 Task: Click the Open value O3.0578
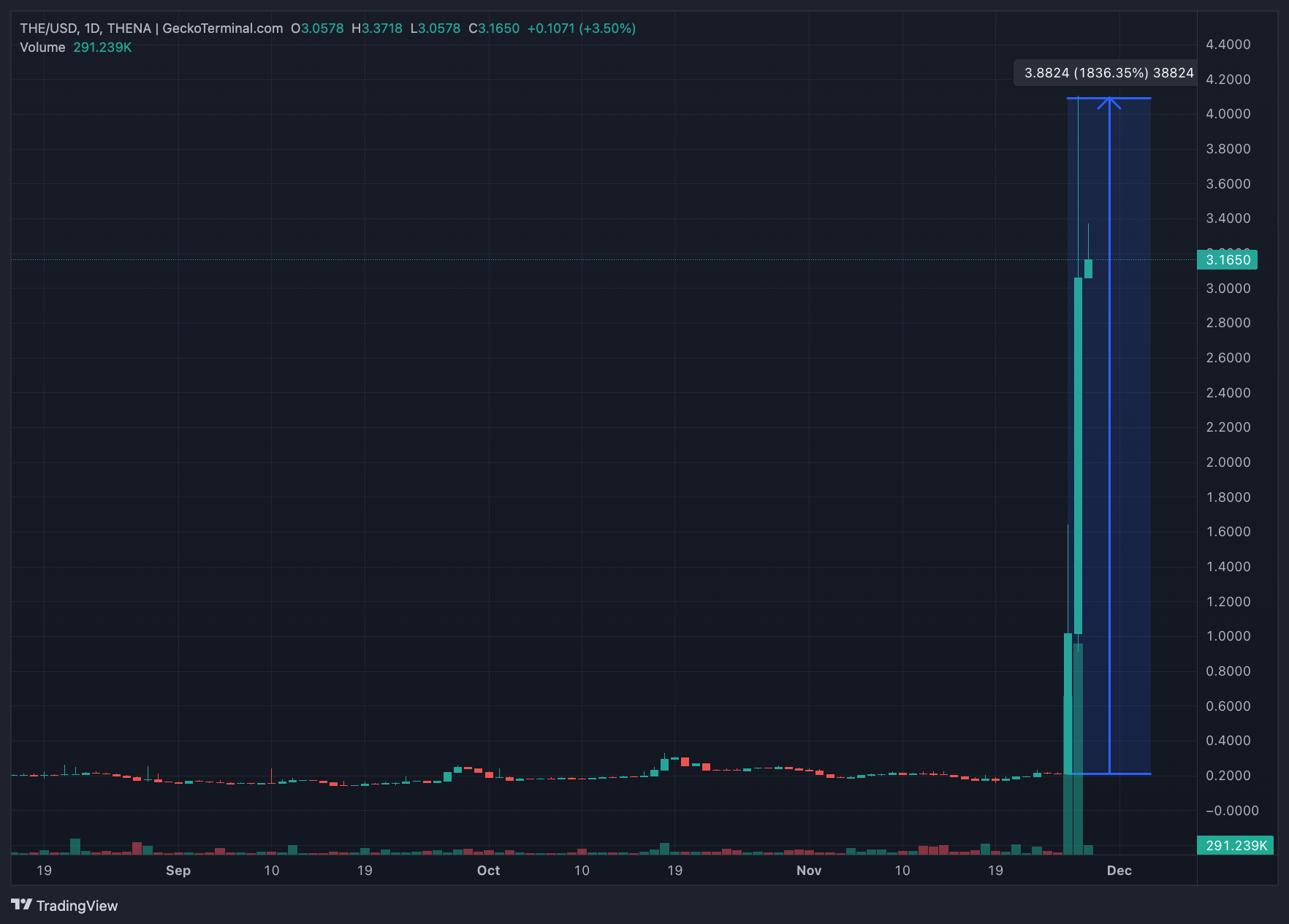316,28
